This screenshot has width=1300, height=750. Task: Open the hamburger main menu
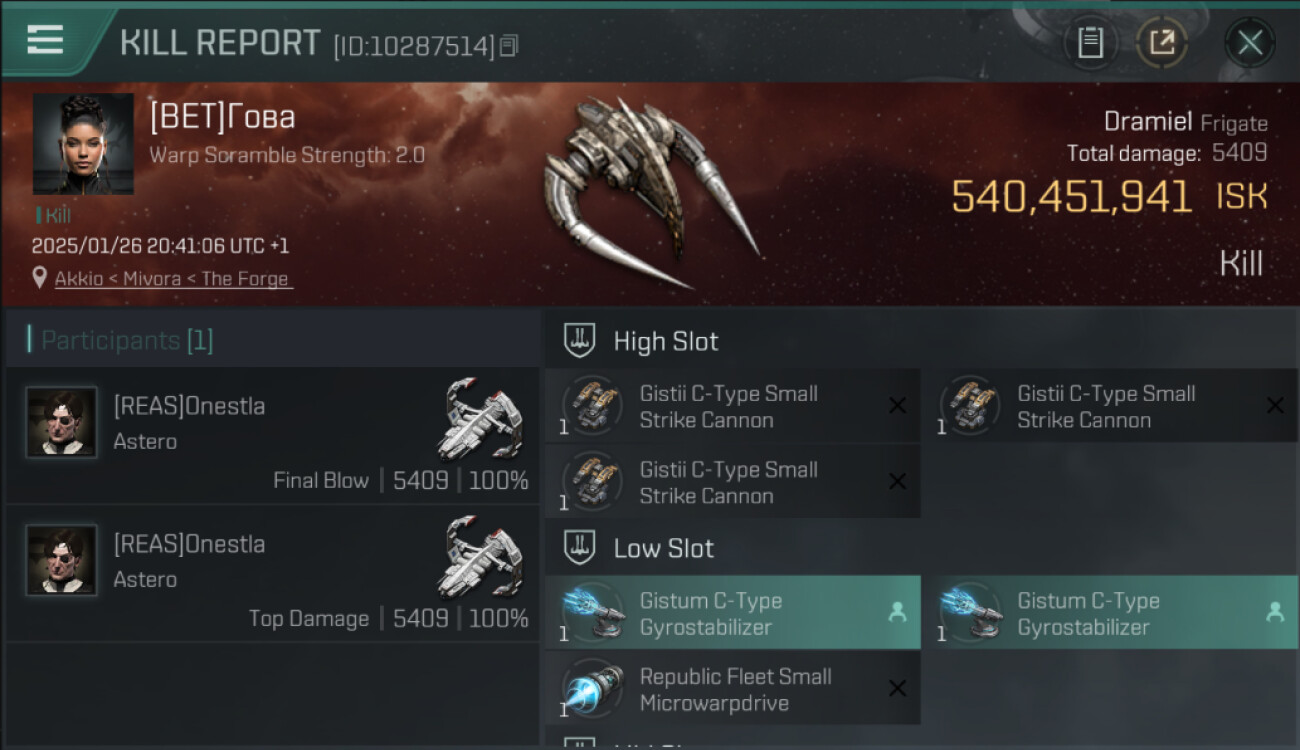[45, 40]
